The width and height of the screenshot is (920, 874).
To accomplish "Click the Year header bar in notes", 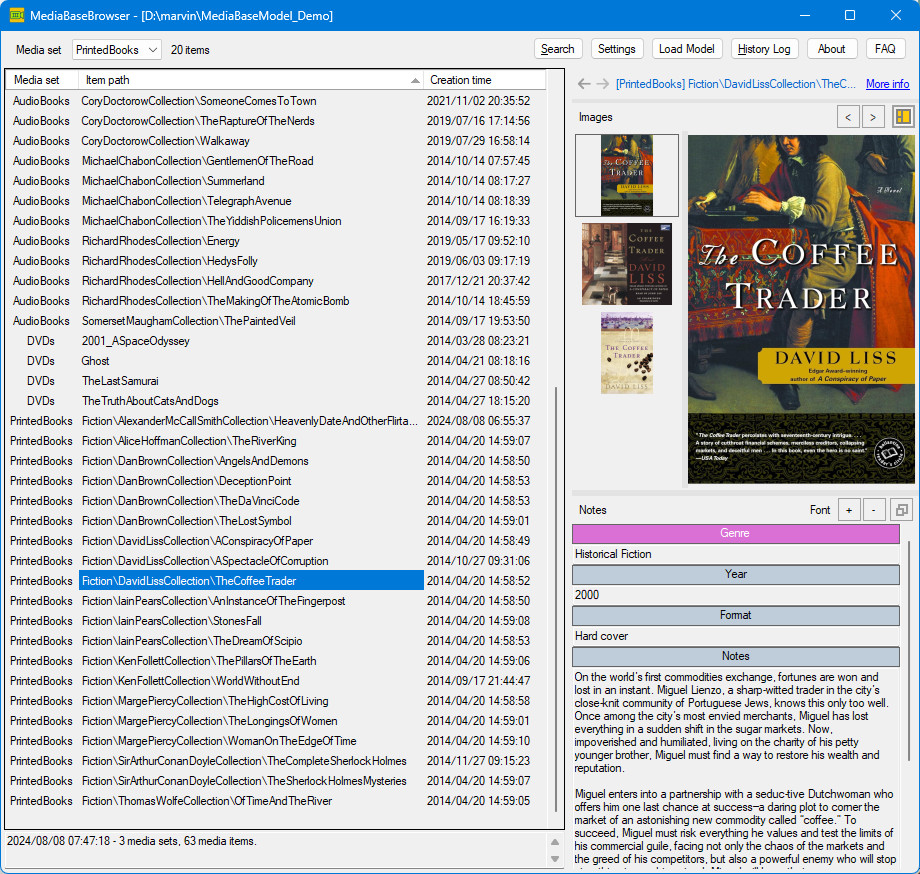I will point(735,574).
